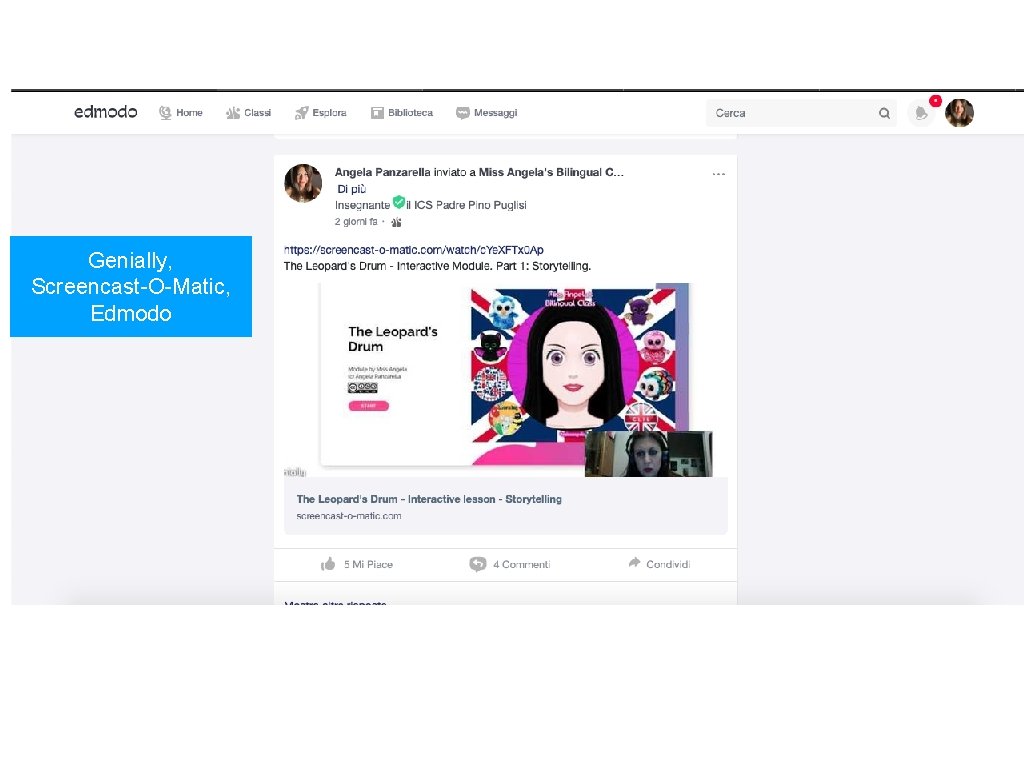Click the pink START button in preview
Screen dimensions: 1024x768
(368, 406)
